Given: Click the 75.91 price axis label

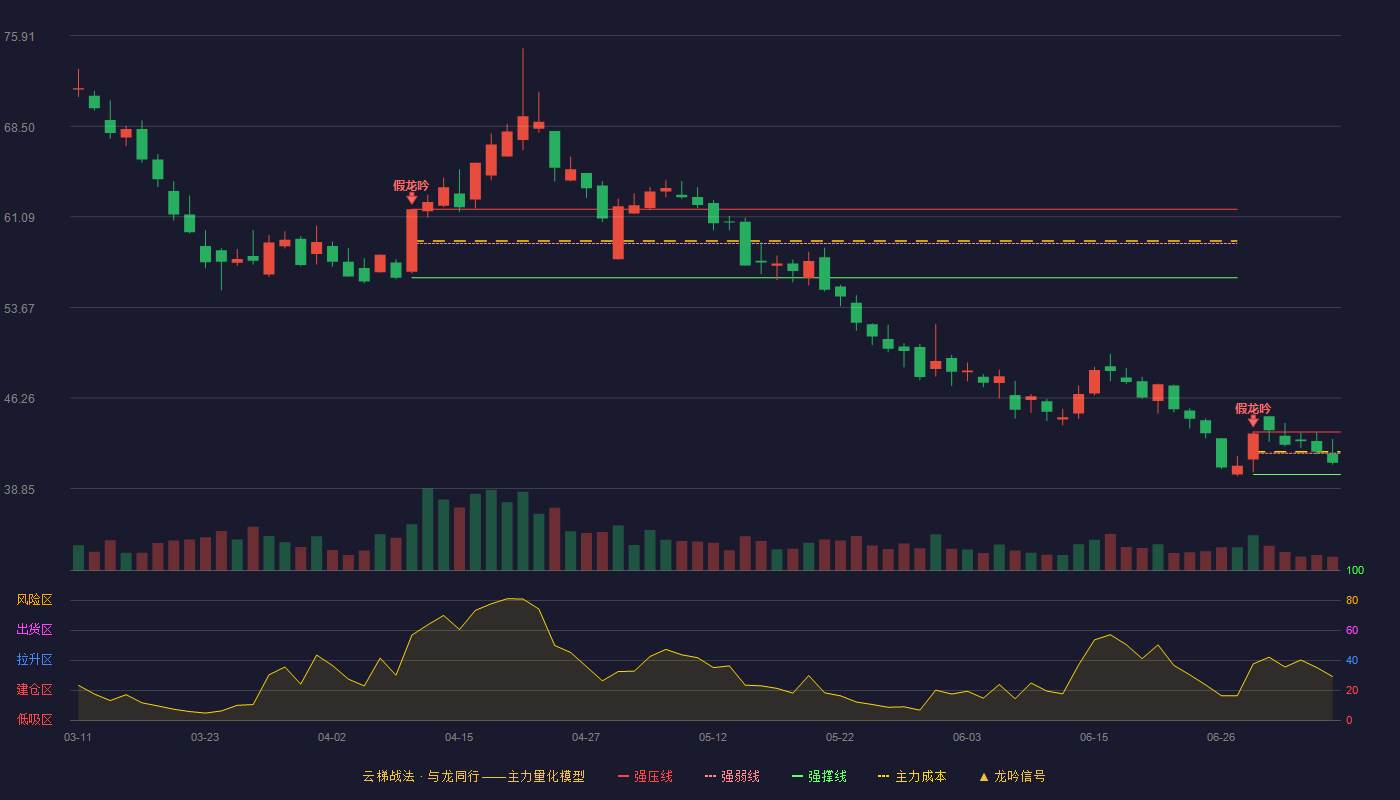Looking at the screenshot, I should click(x=19, y=37).
